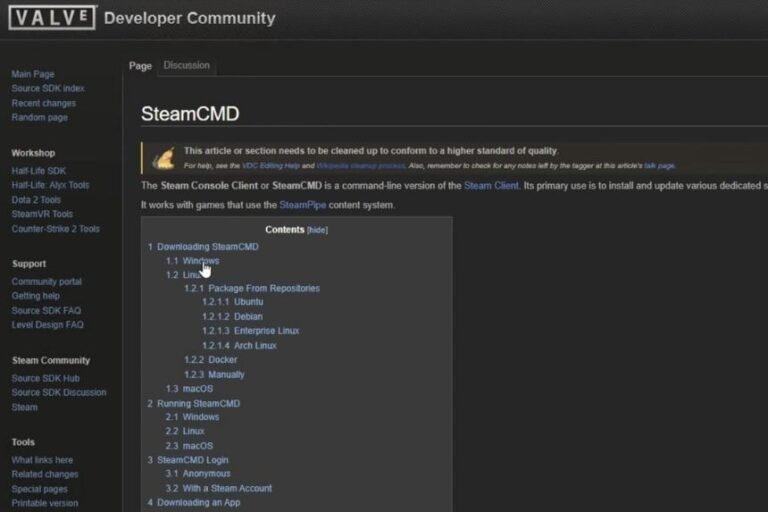
Task: Jump to 1.2.1.1 Ubuntu section
Action: click(233, 301)
